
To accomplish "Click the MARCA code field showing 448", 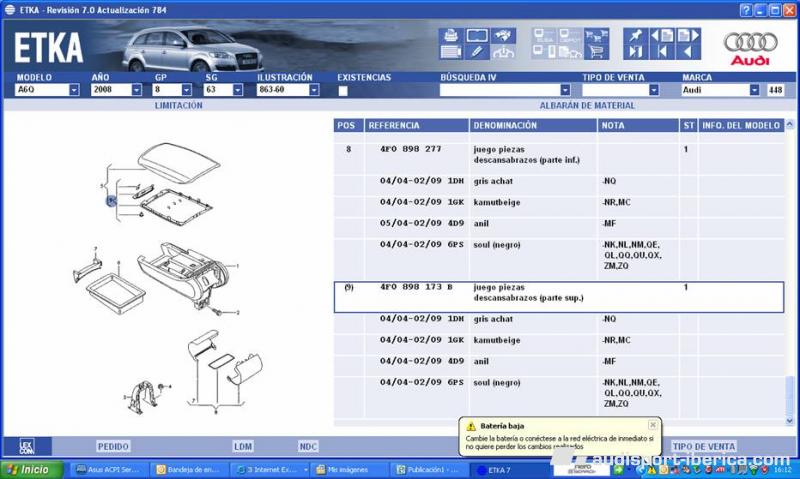I will click(x=776, y=90).
